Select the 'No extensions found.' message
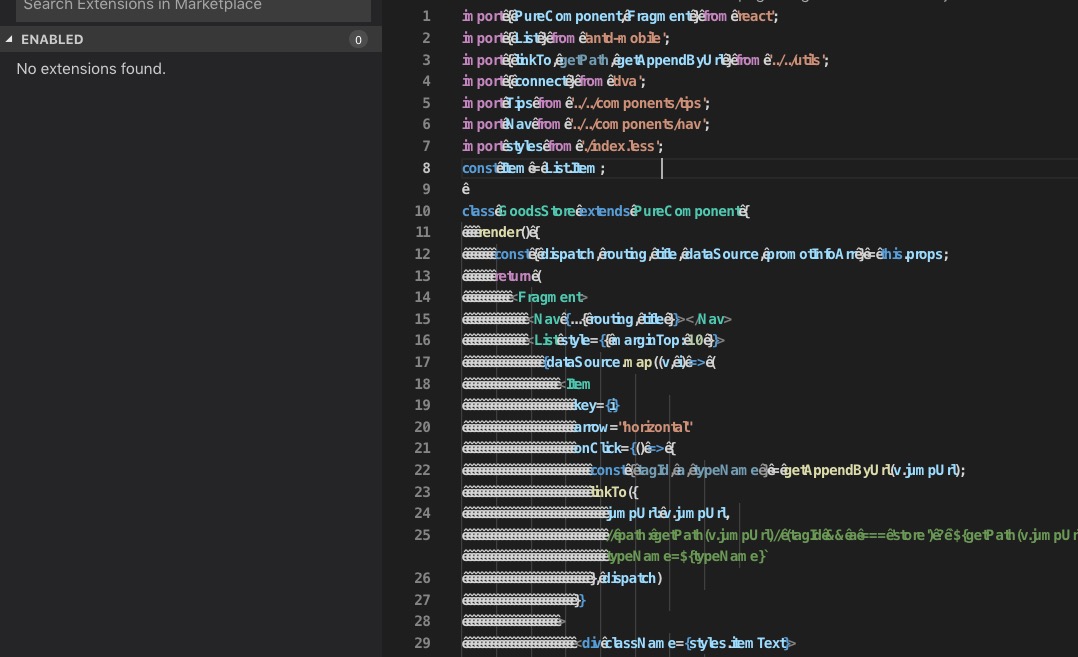This screenshot has height=657, width=1078. pos(91,69)
